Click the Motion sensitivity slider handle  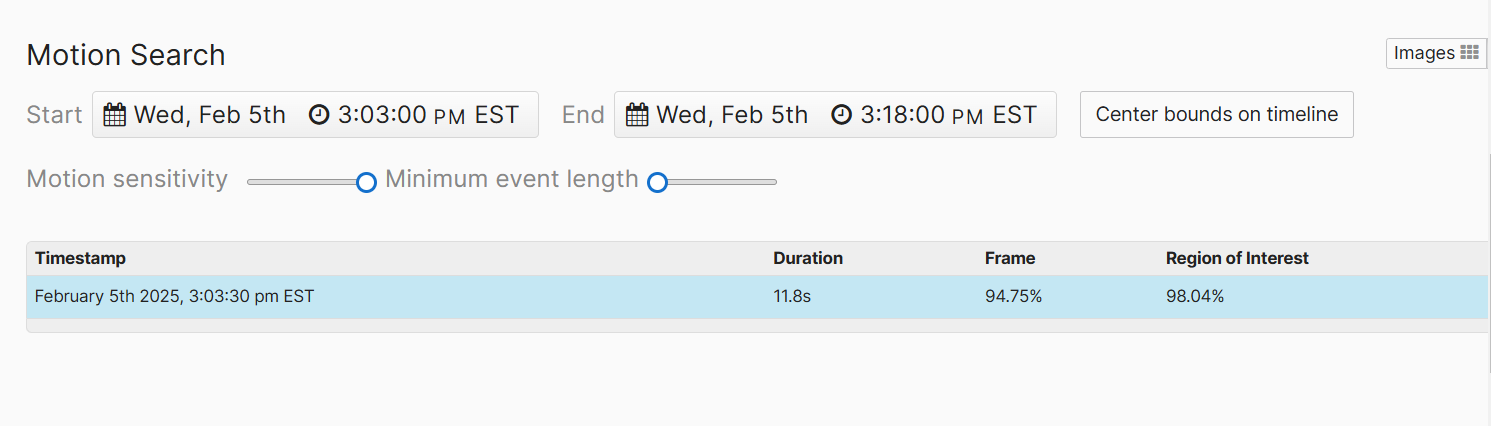pos(366,182)
